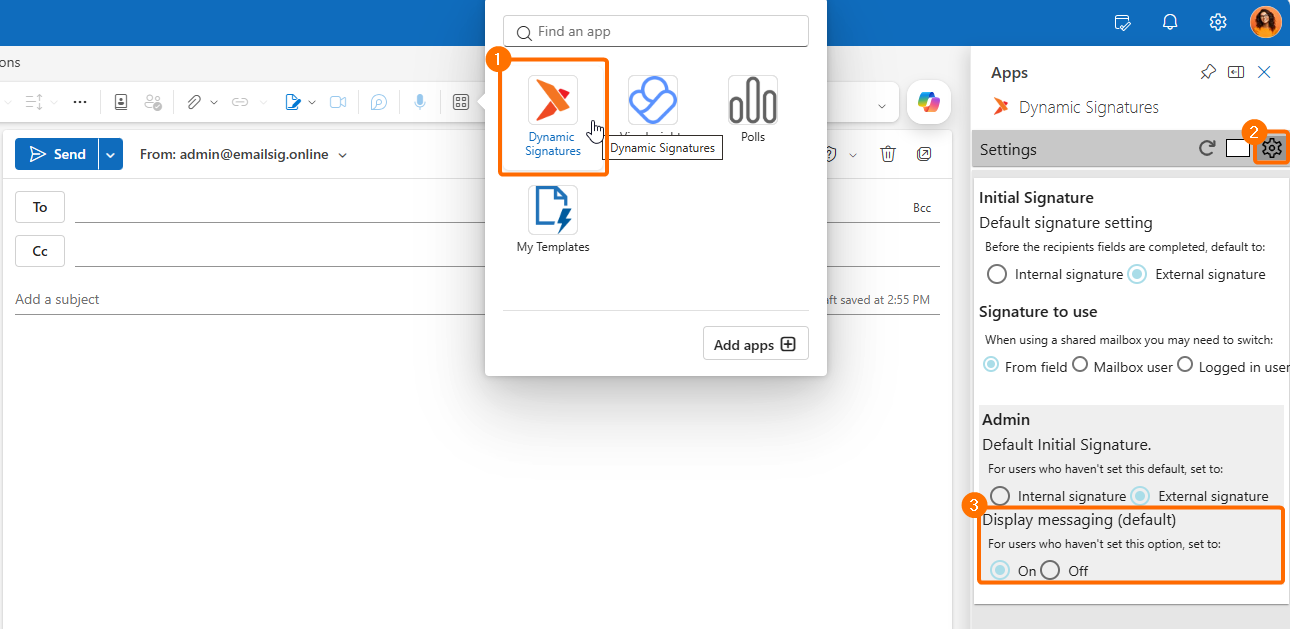Click the Find an app search field
Viewport: 1290px width, 629px height.
pyautogui.click(x=656, y=31)
